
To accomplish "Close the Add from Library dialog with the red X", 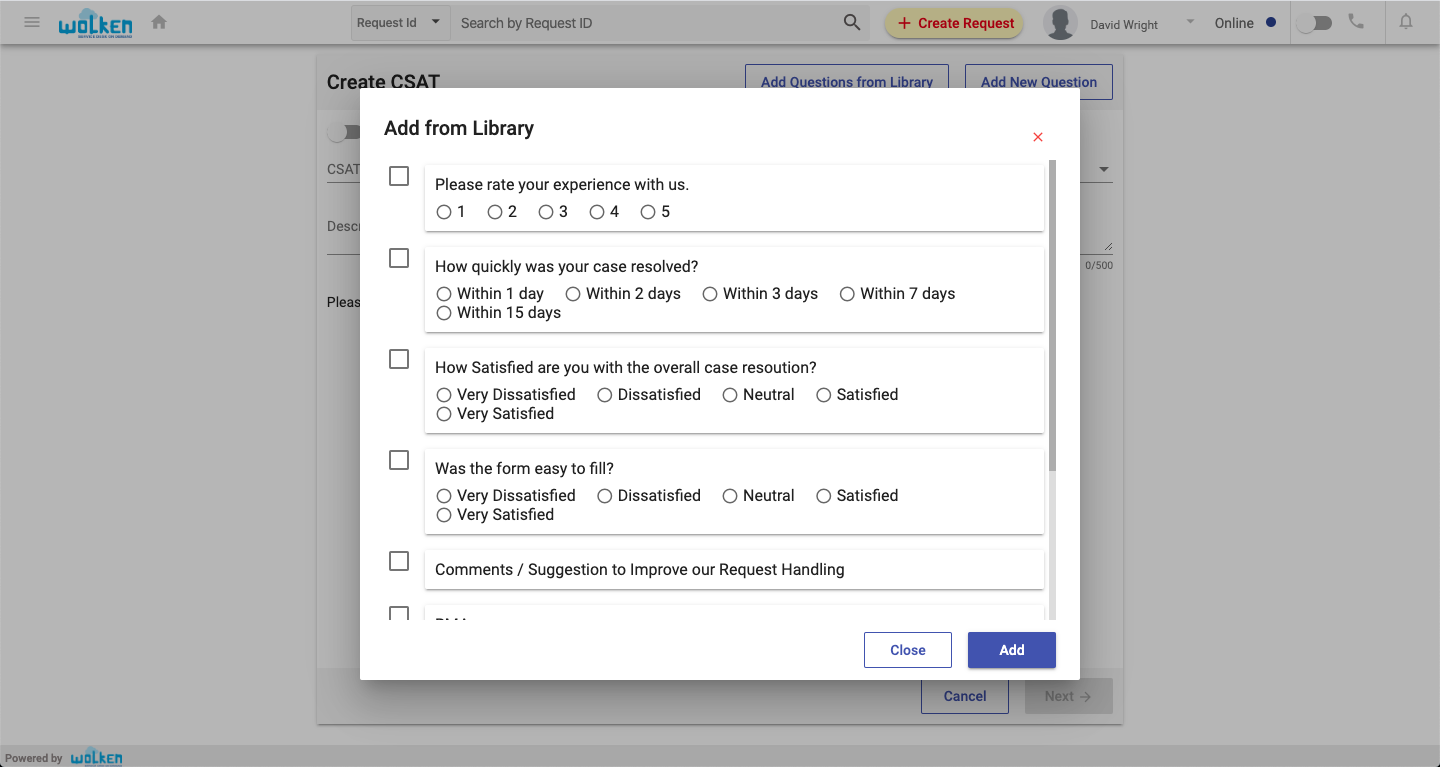I will [1038, 137].
